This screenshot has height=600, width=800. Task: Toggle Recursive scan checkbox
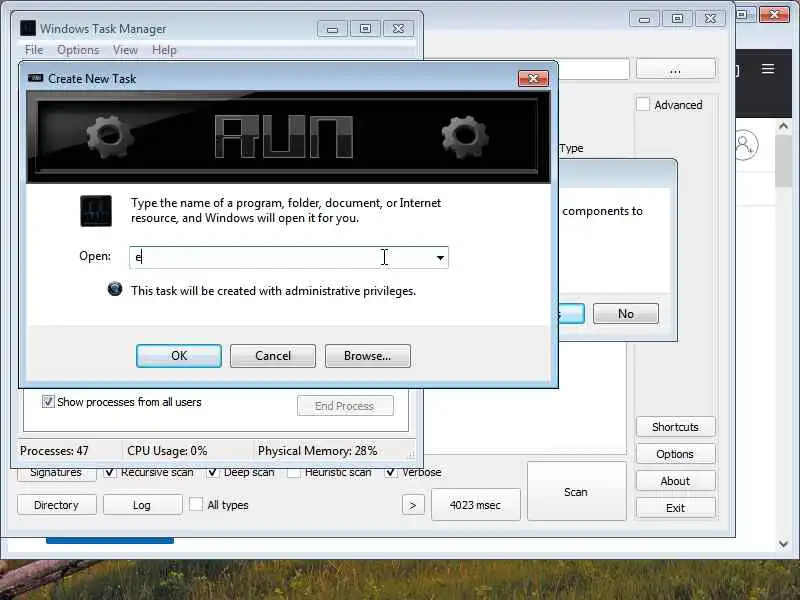point(109,473)
